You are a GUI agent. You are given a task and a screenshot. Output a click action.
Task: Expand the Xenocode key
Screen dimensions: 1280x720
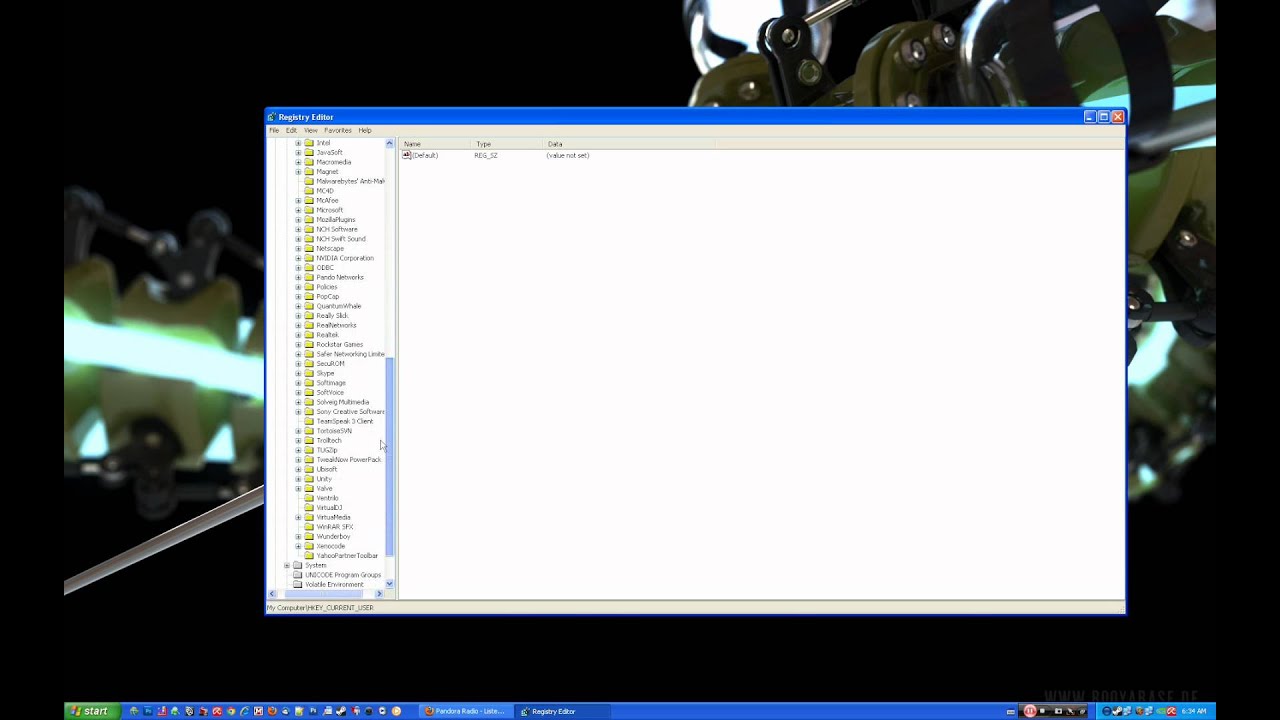point(298,546)
